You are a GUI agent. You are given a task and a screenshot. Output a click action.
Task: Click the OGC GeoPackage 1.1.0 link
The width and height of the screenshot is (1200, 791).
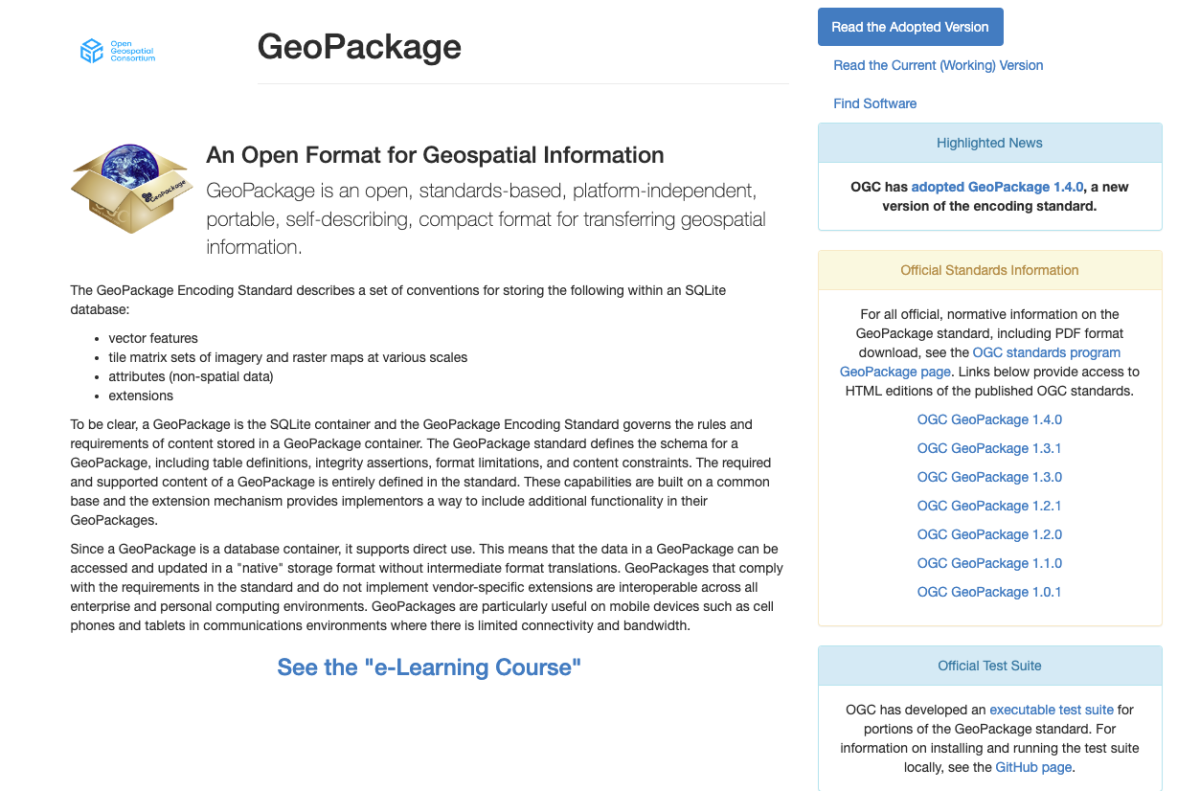(988, 563)
